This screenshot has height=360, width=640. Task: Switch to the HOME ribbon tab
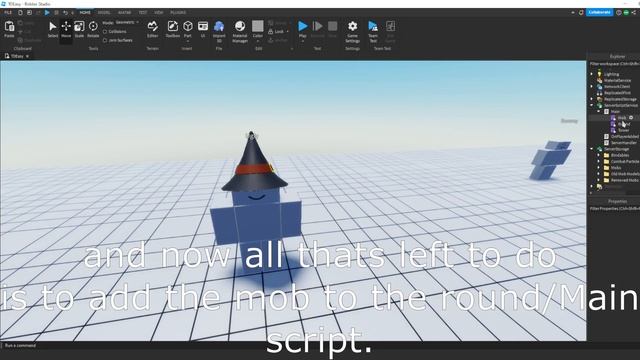[x=85, y=13]
